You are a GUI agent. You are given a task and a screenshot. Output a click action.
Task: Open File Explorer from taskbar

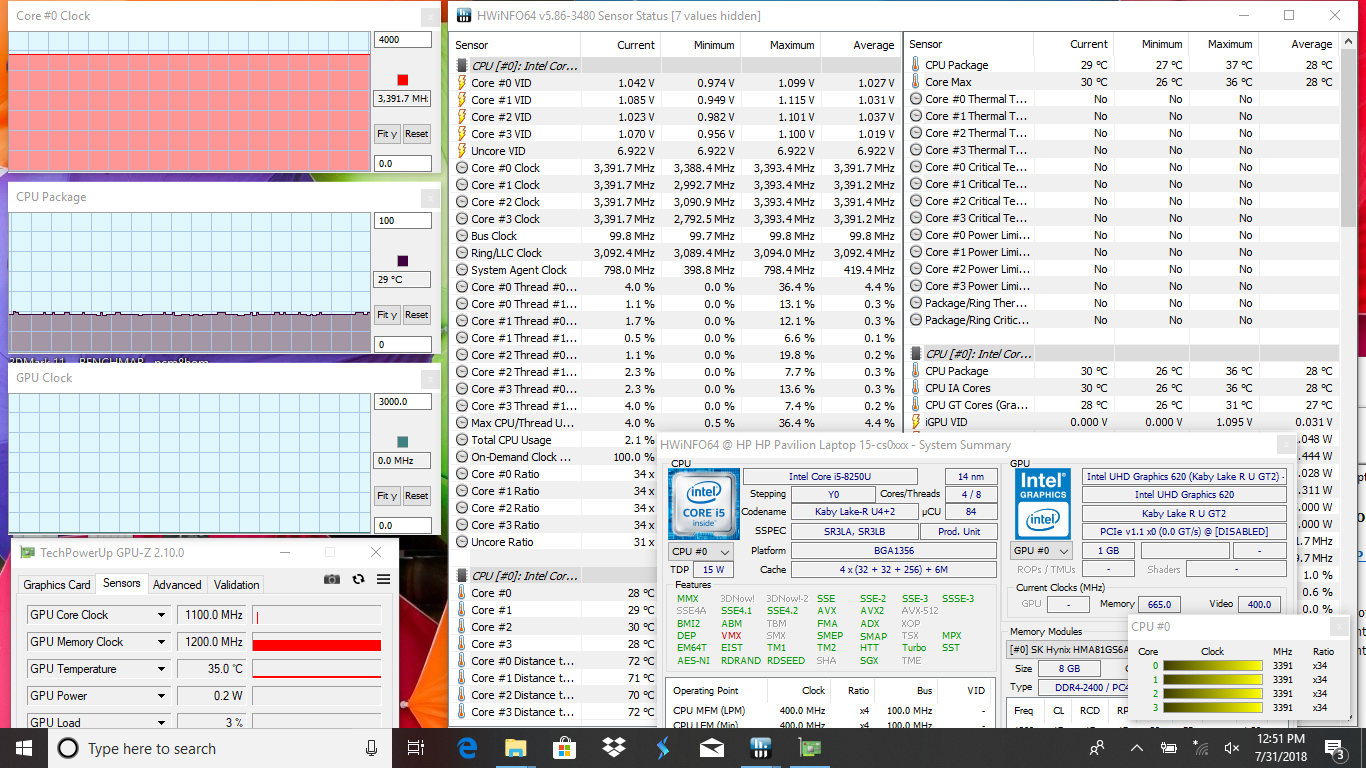point(515,748)
